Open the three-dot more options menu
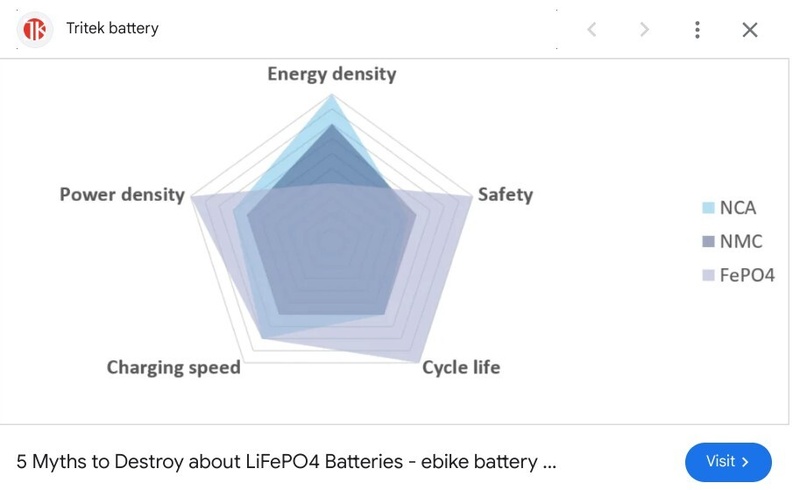This screenshot has height=490, width=800. [697, 30]
